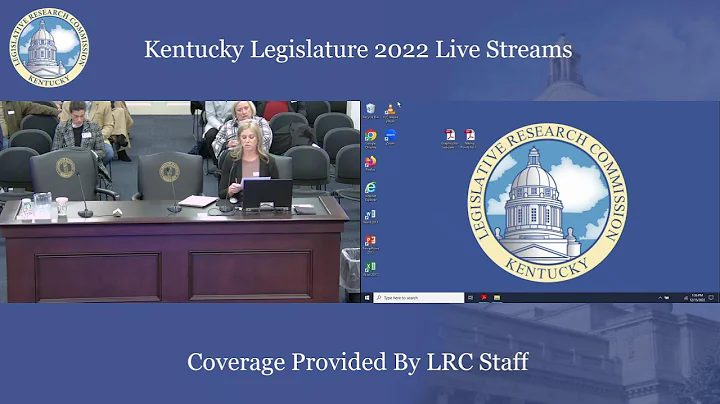Click the taskbar search box
The width and height of the screenshot is (720, 404).
pos(419,298)
